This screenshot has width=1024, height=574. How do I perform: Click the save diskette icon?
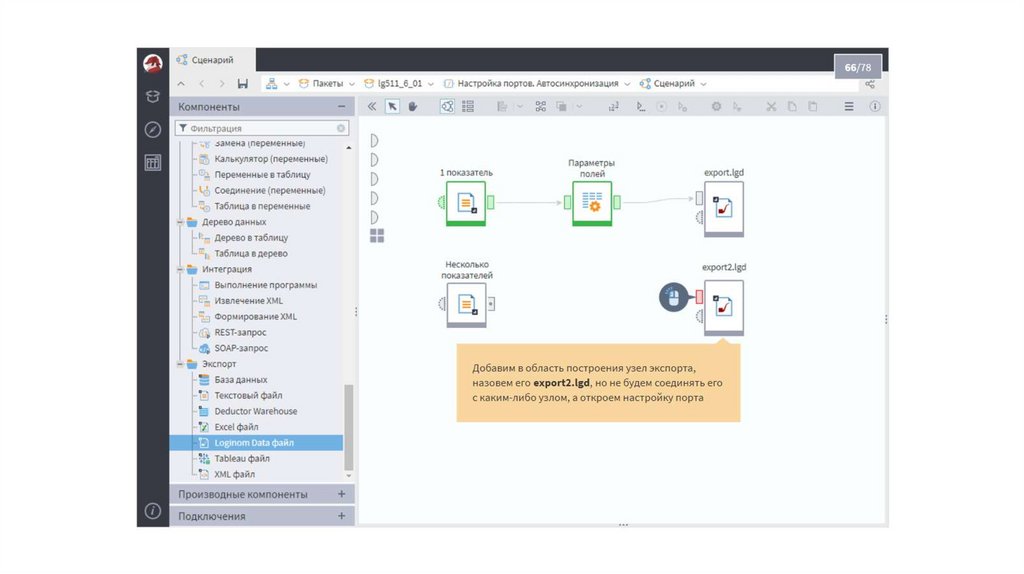tap(243, 84)
